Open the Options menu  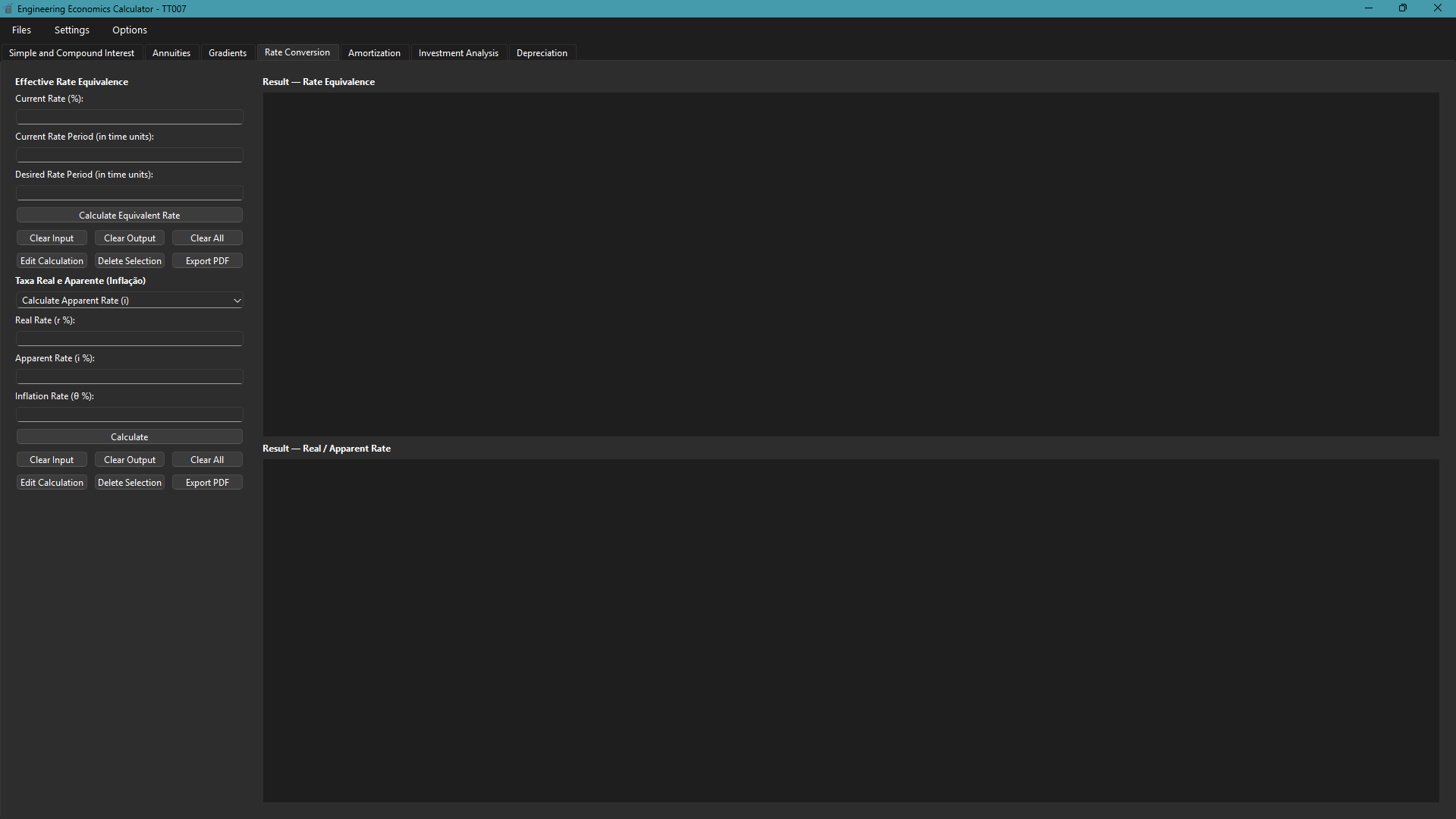(x=130, y=30)
